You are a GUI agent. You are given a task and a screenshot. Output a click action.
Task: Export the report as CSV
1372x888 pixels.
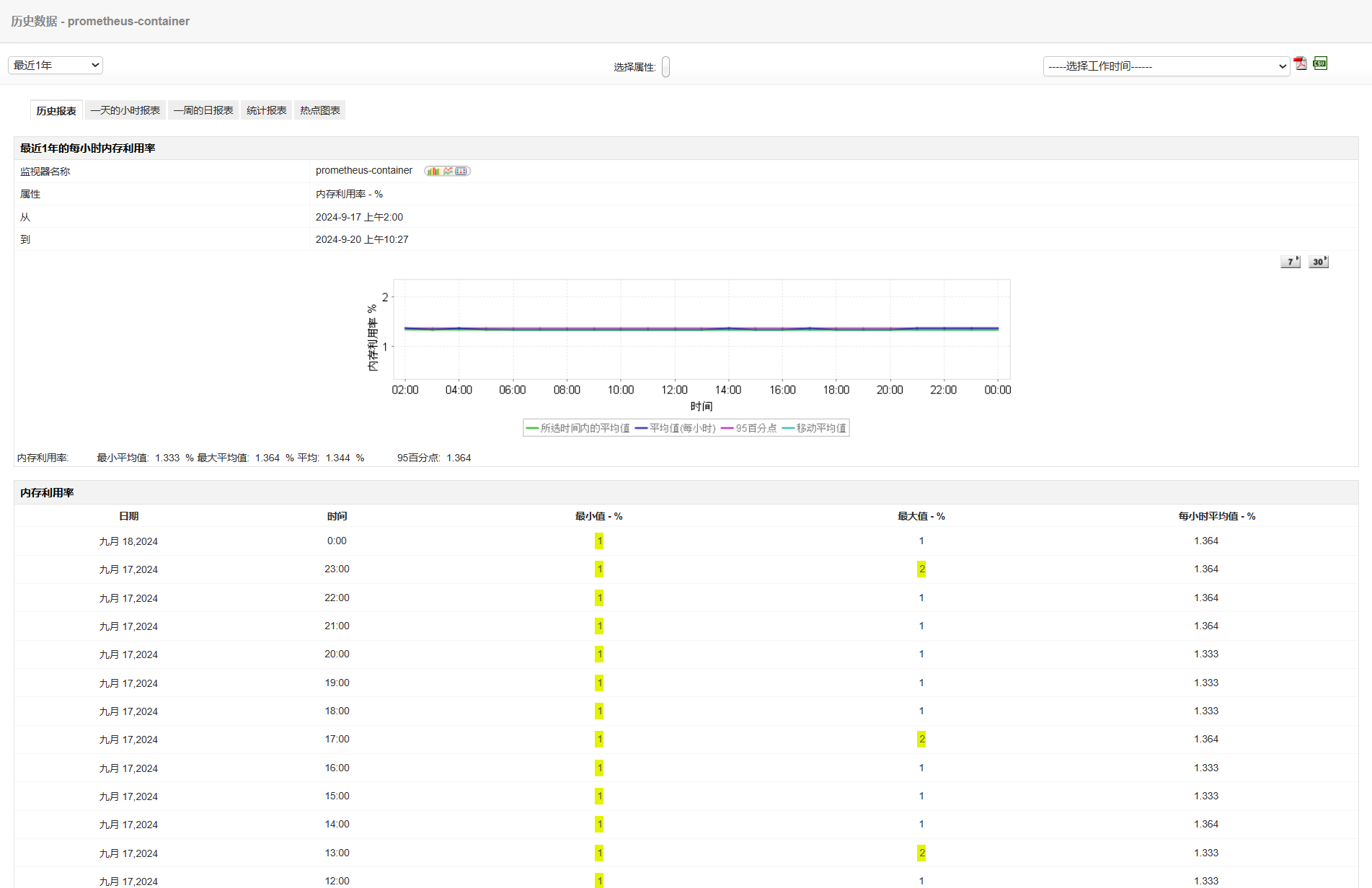click(1320, 63)
